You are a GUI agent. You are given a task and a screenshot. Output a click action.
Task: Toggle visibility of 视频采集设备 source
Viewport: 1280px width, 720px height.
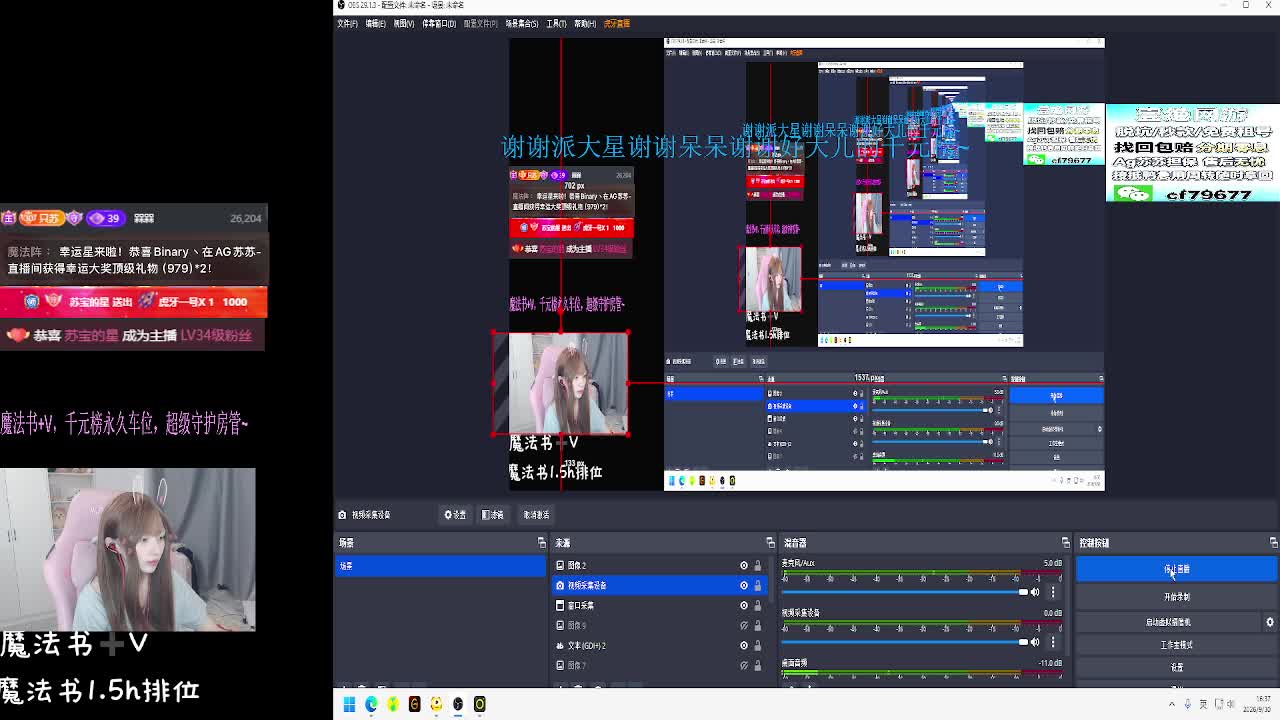point(744,585)
